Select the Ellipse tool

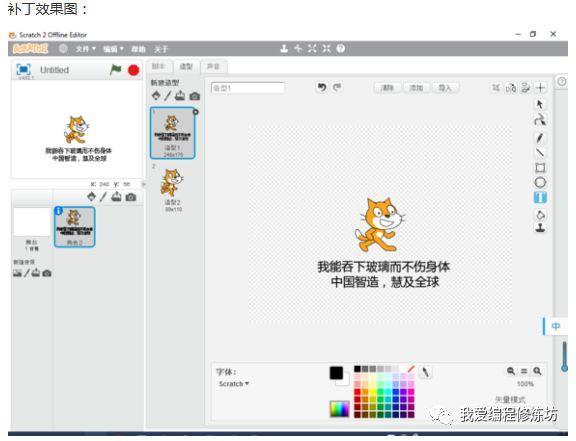(540, 182)
